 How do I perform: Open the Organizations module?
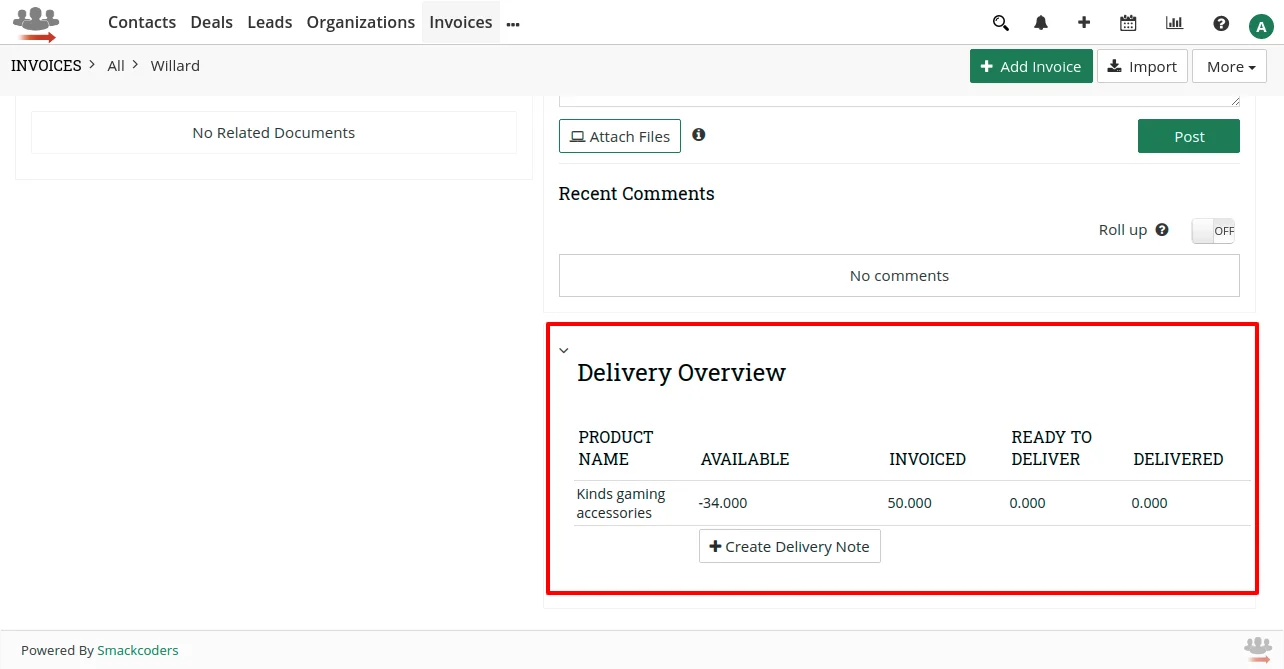(x=360, y=22)
